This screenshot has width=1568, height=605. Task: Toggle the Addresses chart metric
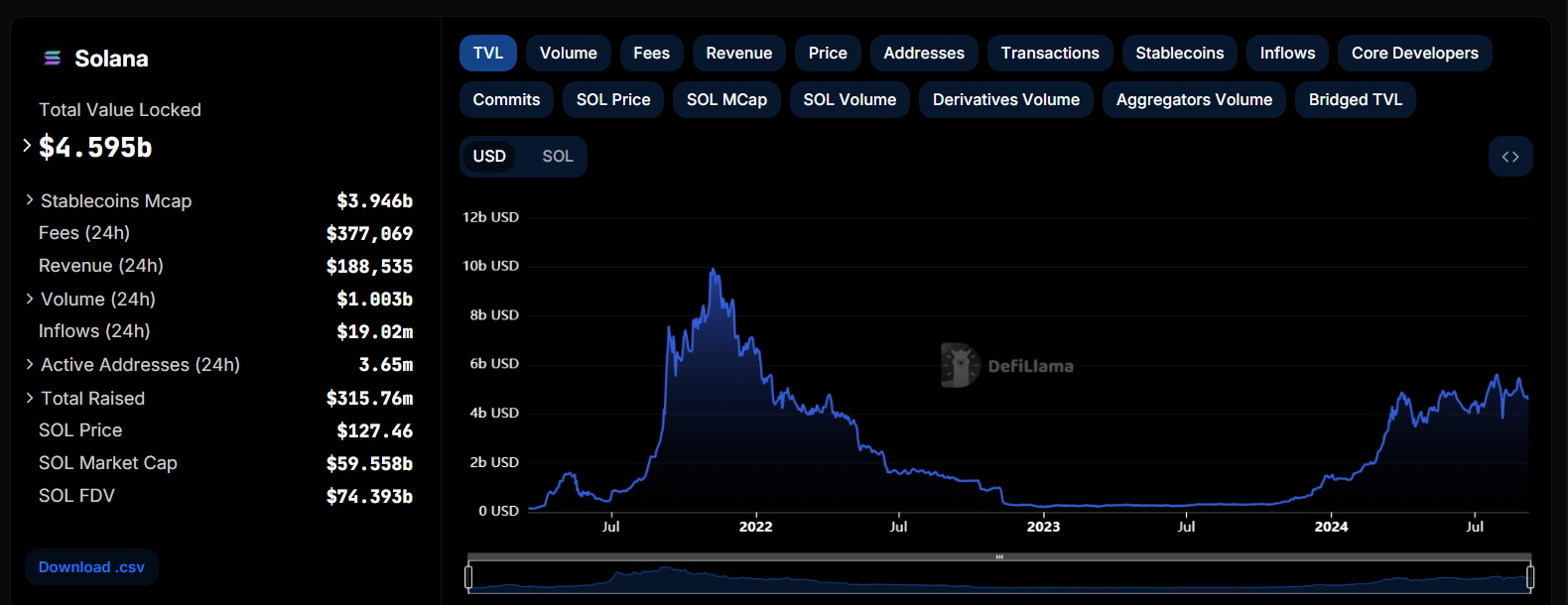[x=924, y=54]
